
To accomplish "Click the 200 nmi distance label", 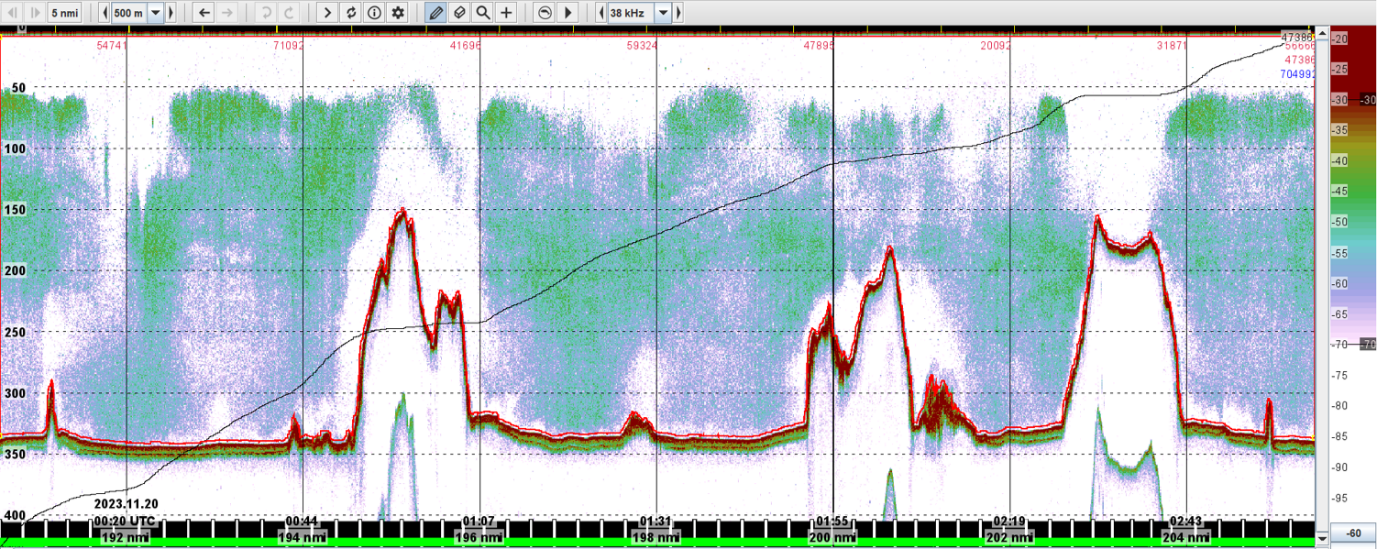I will 833,537.
